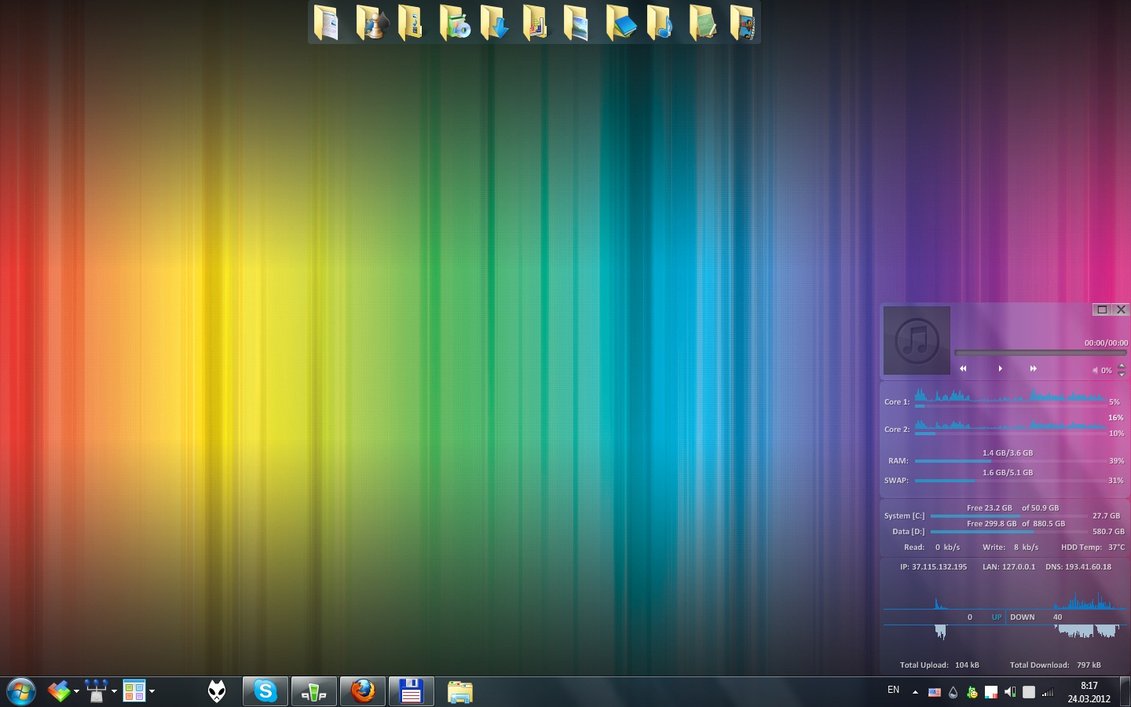Image resolution: width=1131 pixels, height=707 pixels.
Task: Open the clock showing 8:17 date
Action: [x=1089, y=691]
